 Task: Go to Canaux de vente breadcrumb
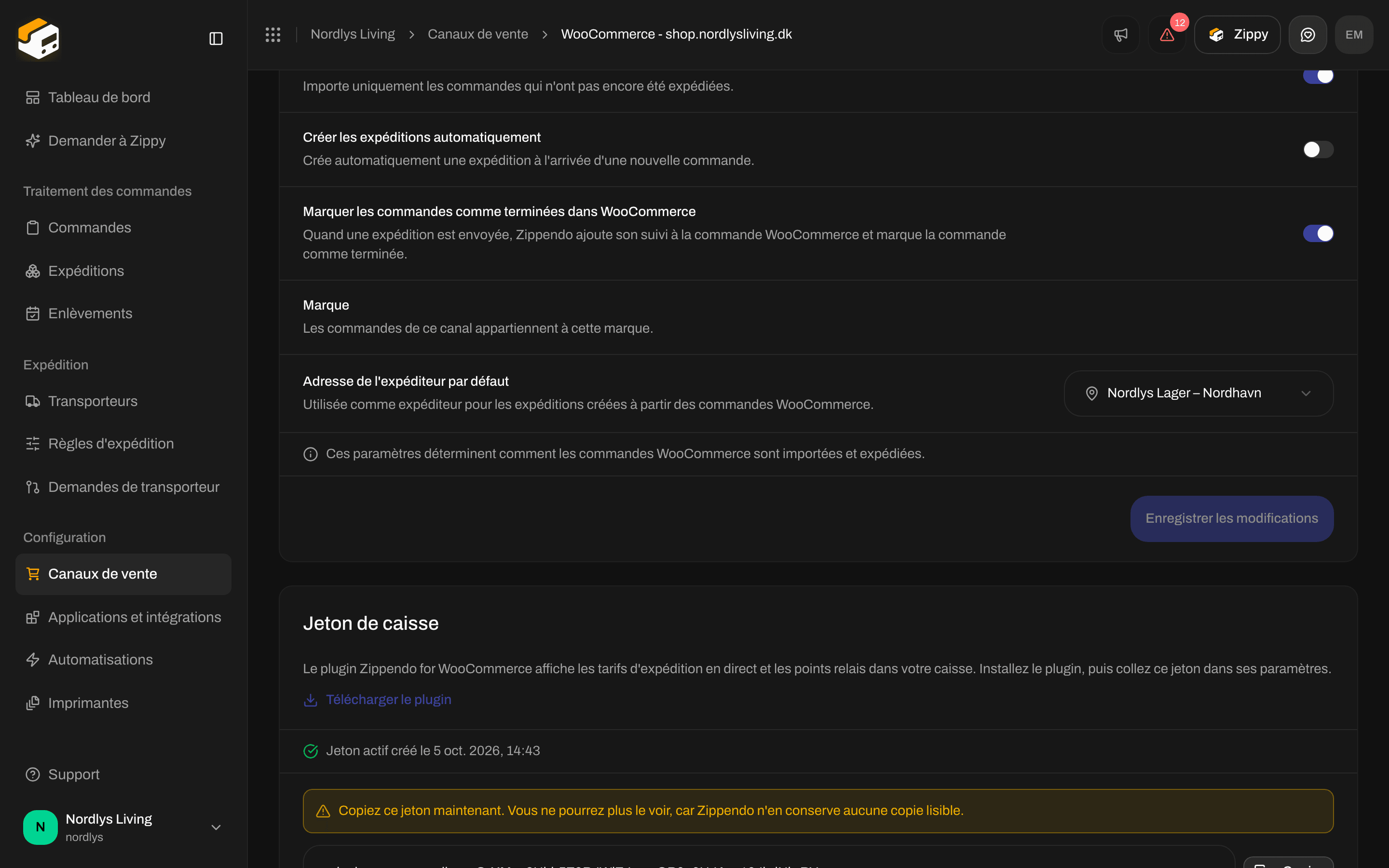[x=477, y=34]
